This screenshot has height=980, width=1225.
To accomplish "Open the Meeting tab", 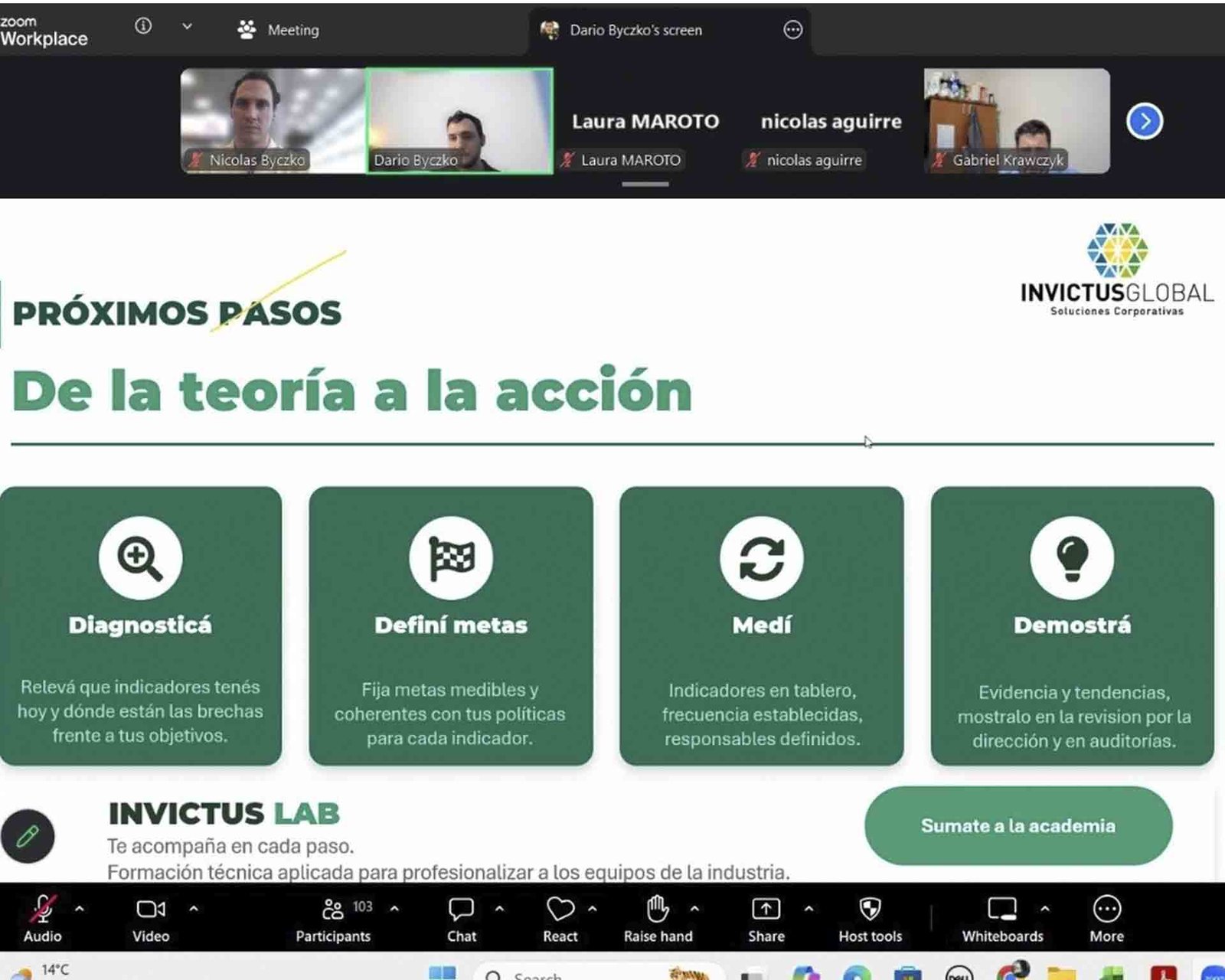I will [x=279, y=30].
